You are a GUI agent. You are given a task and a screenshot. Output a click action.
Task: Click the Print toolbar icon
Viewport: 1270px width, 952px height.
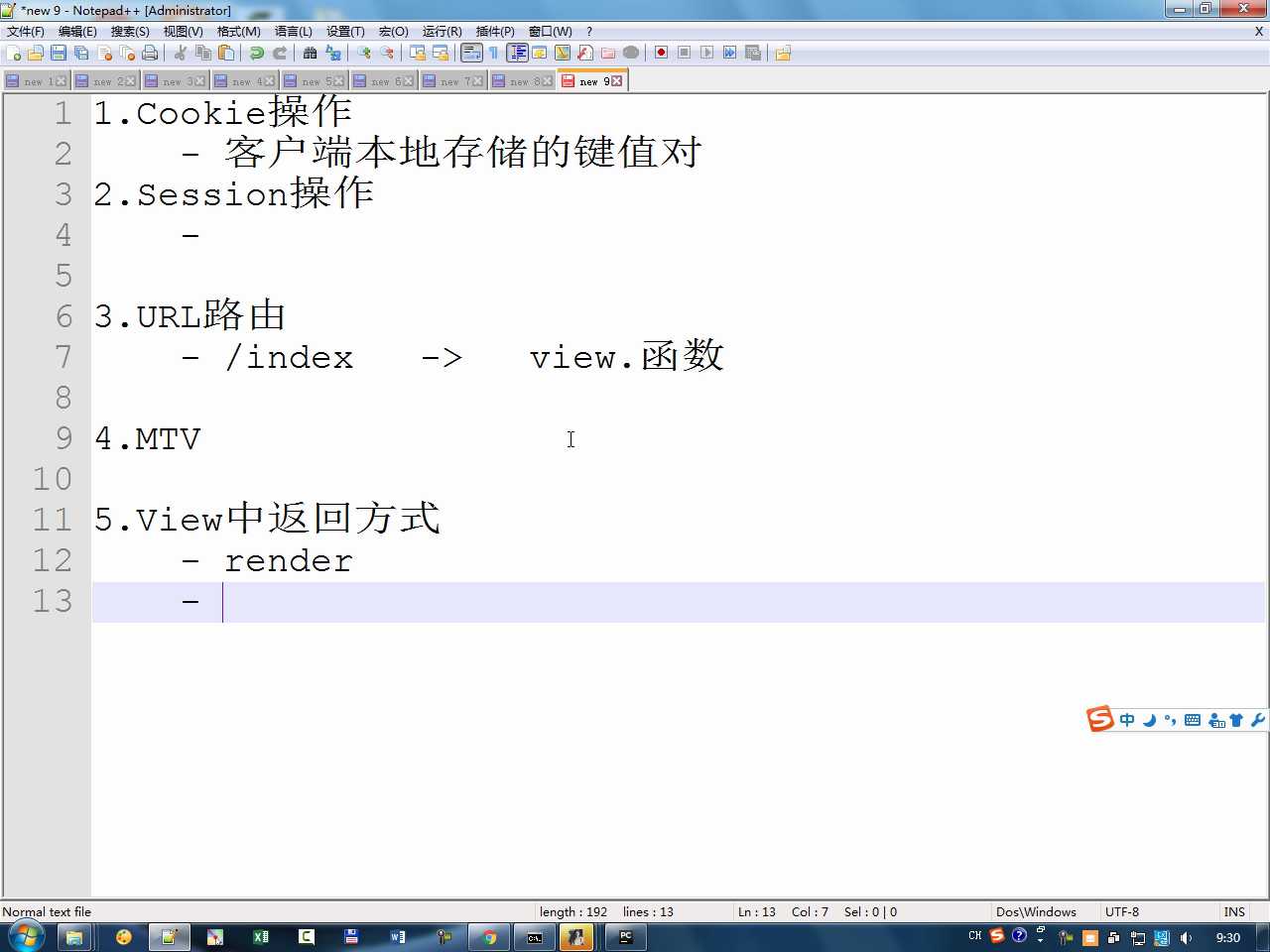pos(150,53)
